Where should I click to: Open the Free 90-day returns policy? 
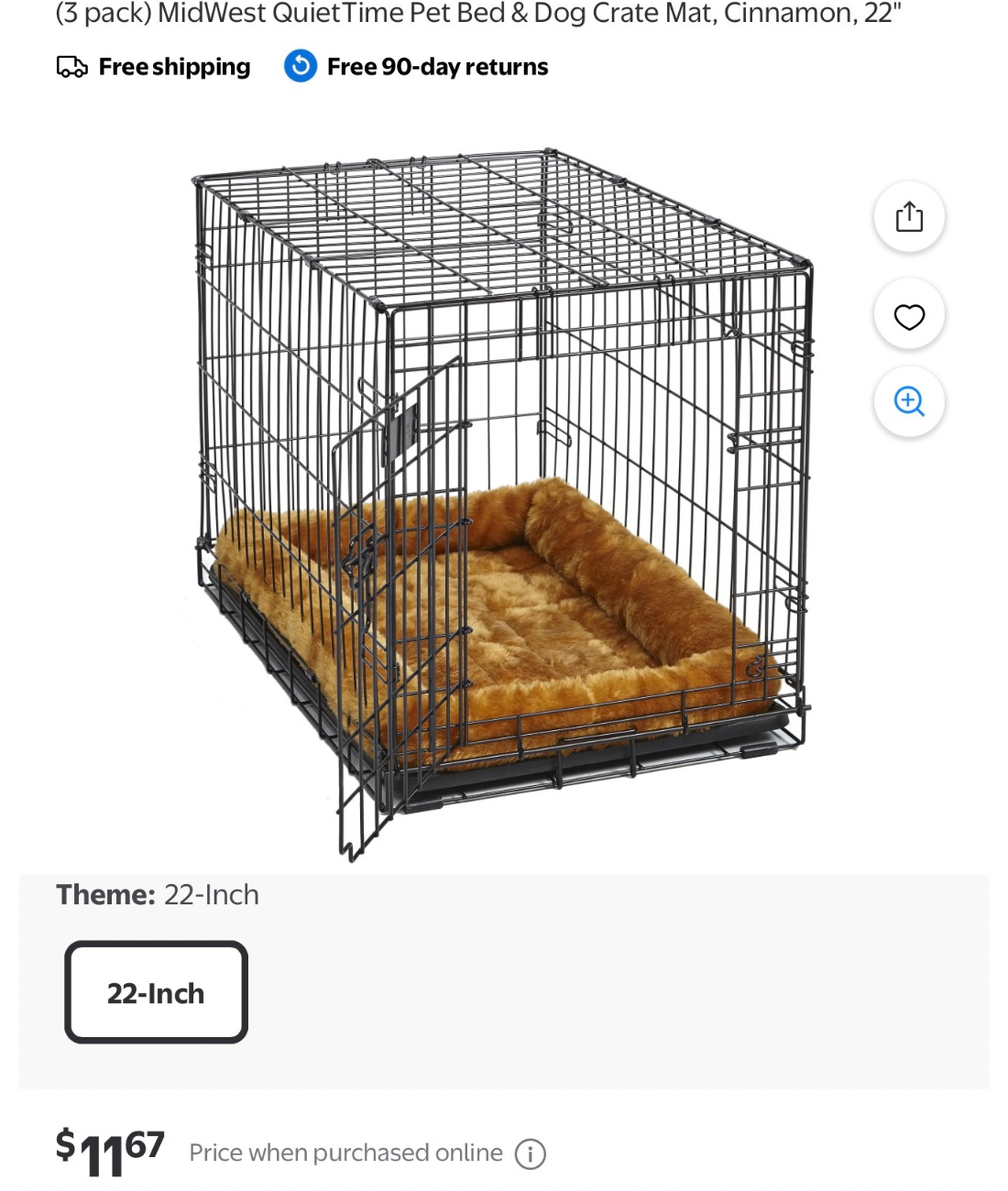point(437,67)
